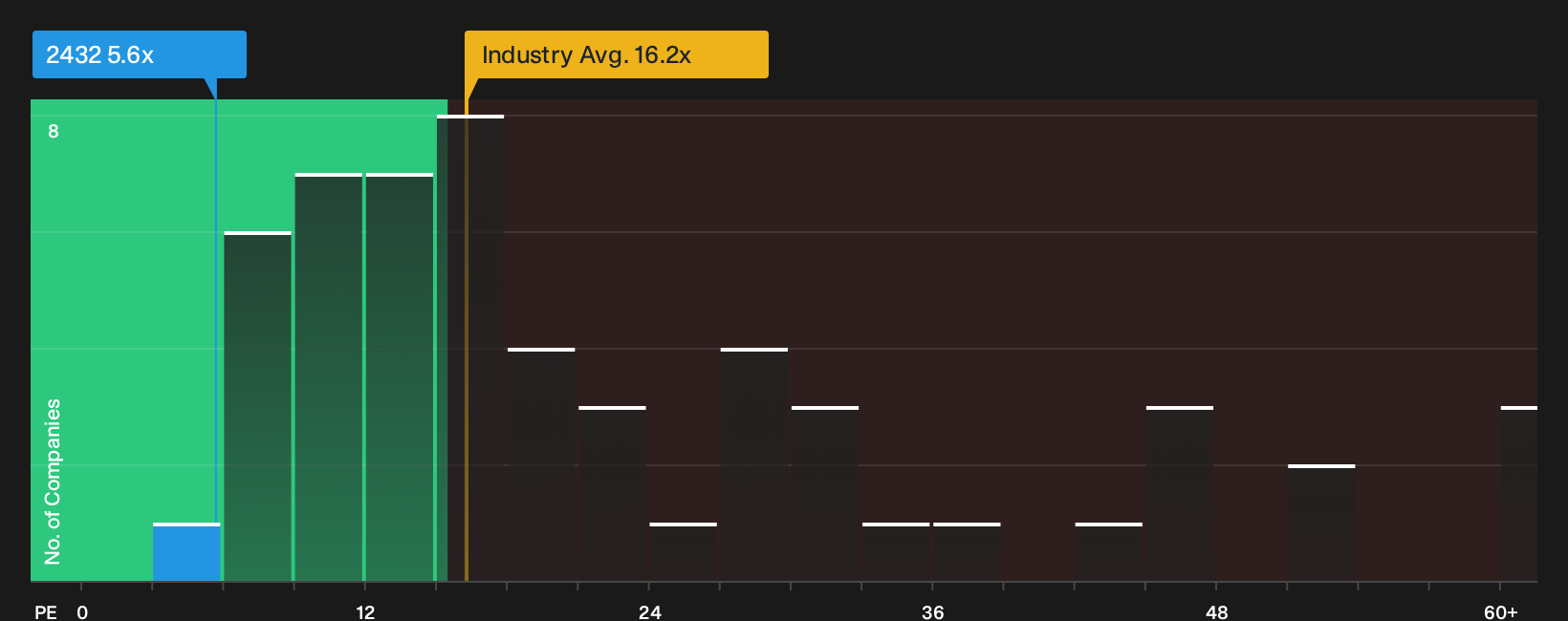The image size is (1568, 621).
Task: Click the x-axis label '24'
Action: click(x=649, y=612)
